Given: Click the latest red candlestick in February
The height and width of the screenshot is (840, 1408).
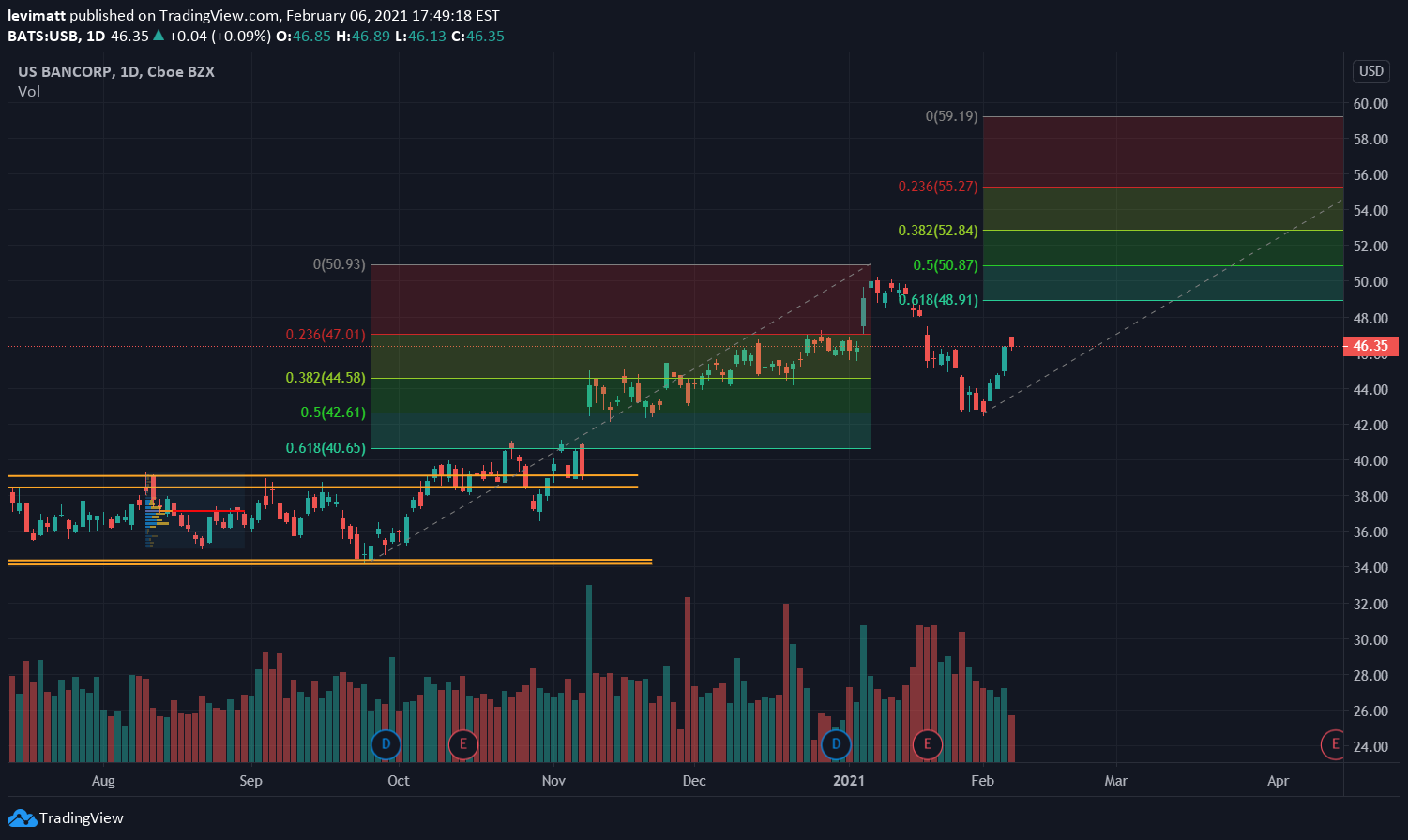Looking at the screenshot, I should pyautogui.click(x=1012, y=342).
